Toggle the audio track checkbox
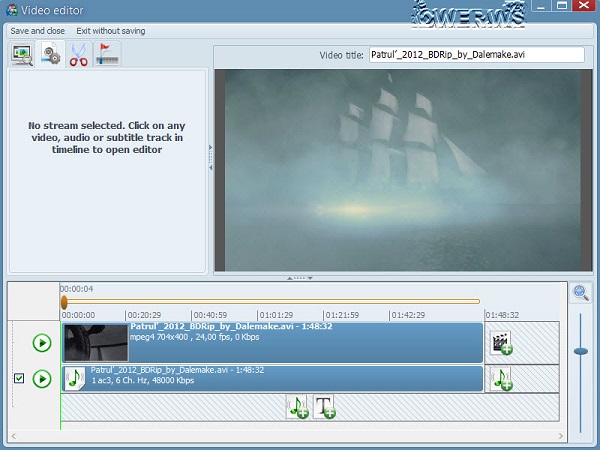600x450 pixels. pos(20,379)
